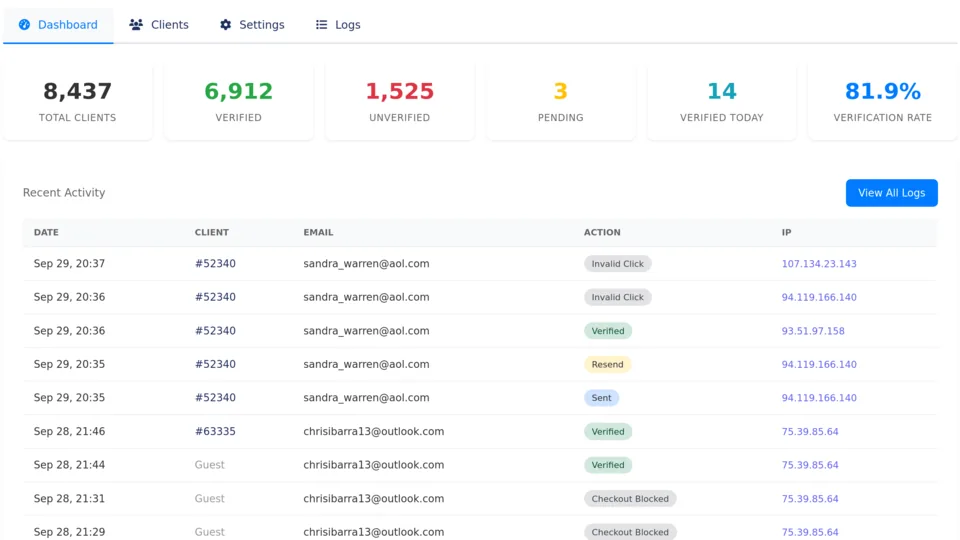Click IP 75.39.85.64 in Sep 28, 21:44 row
The width and height of the screenshot is (960, 540).
809,465
